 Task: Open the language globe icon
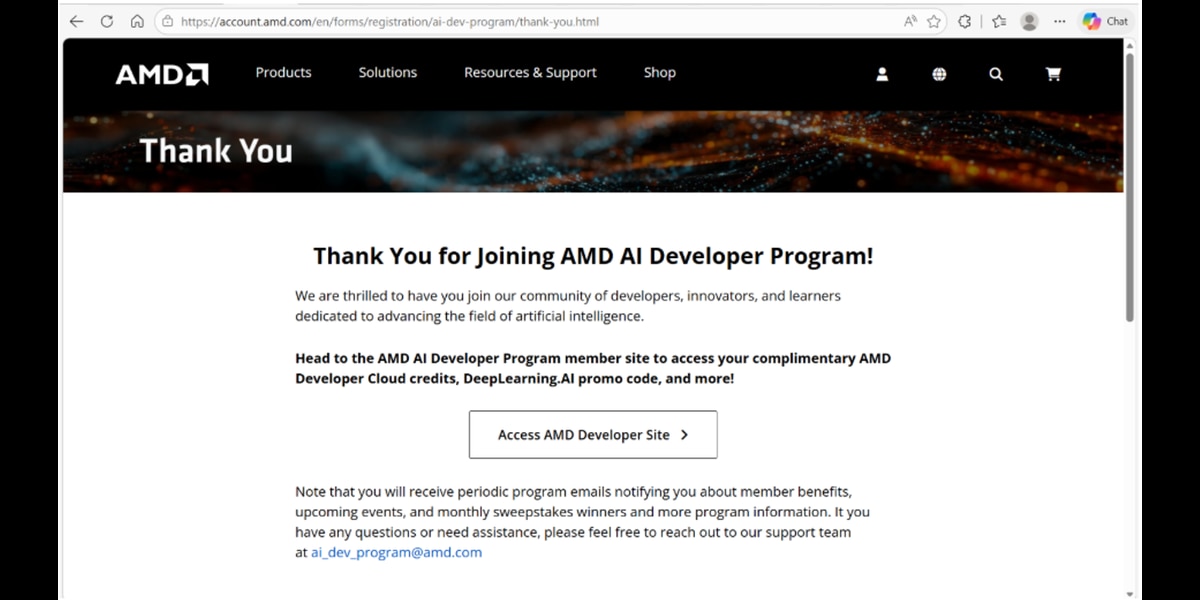pos(939,74)
